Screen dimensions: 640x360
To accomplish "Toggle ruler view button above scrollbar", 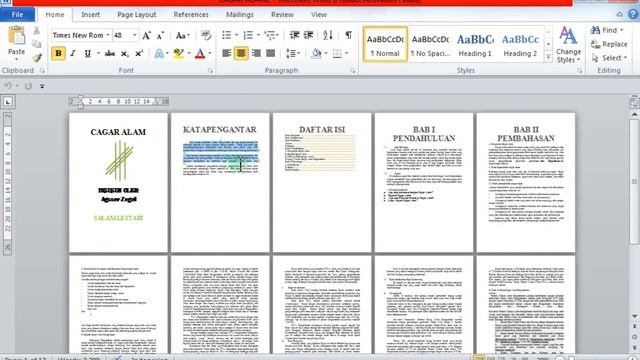I will coord(634,102).
